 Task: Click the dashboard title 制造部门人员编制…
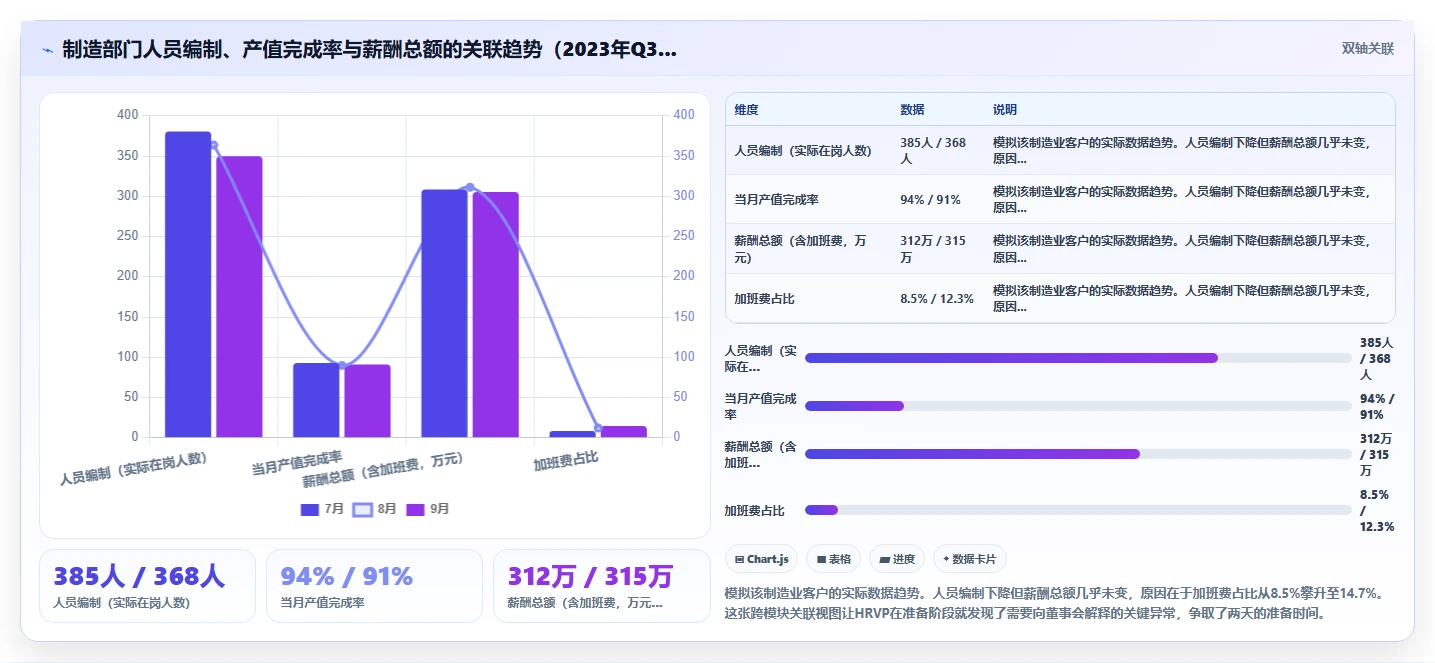click(x=369, y=49)
